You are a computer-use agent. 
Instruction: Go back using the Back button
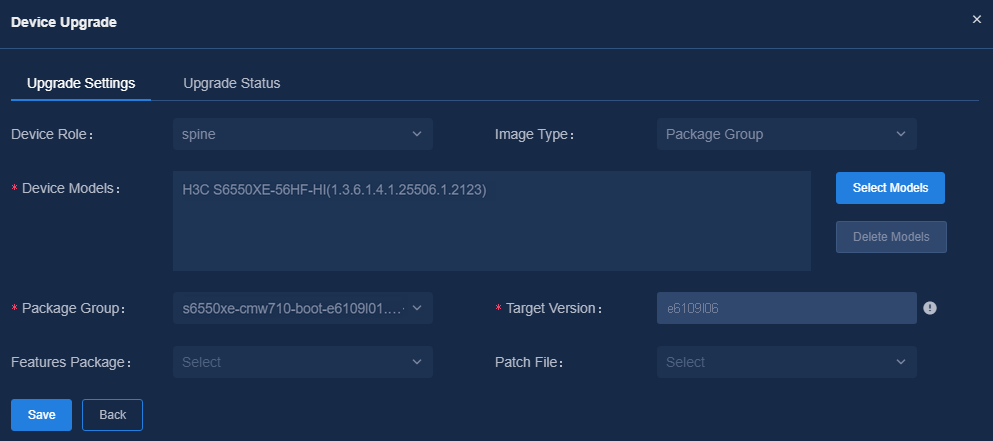pyautogui.click(x=113, y=415)
